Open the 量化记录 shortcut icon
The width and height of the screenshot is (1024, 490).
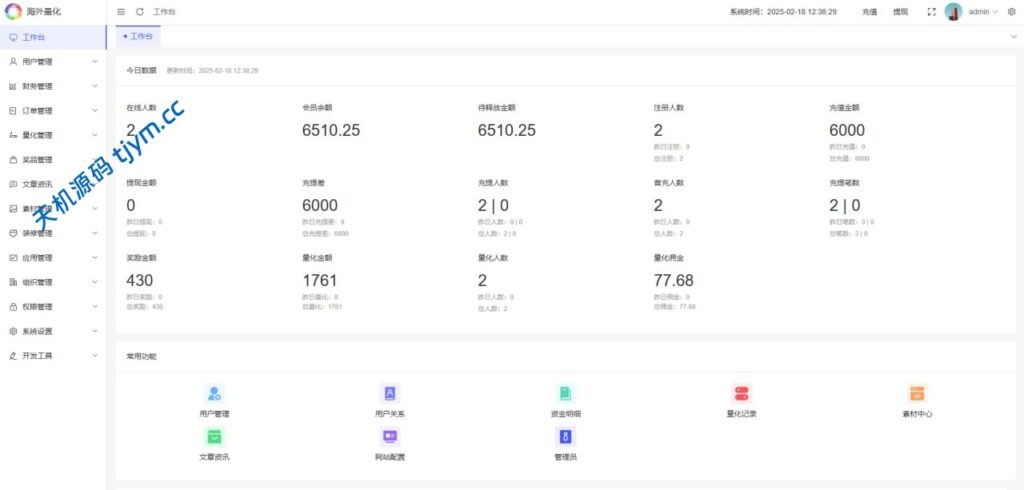tap(741, 394)
